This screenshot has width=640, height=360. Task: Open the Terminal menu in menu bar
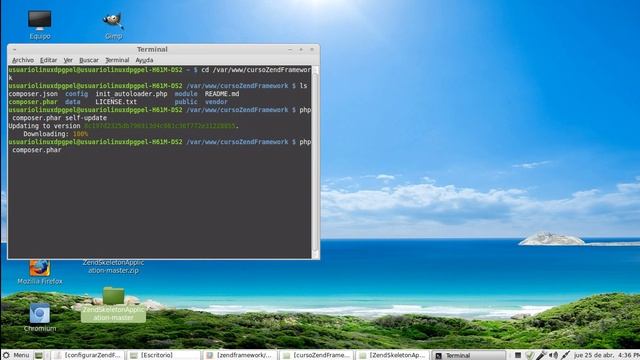click(117, 60)
